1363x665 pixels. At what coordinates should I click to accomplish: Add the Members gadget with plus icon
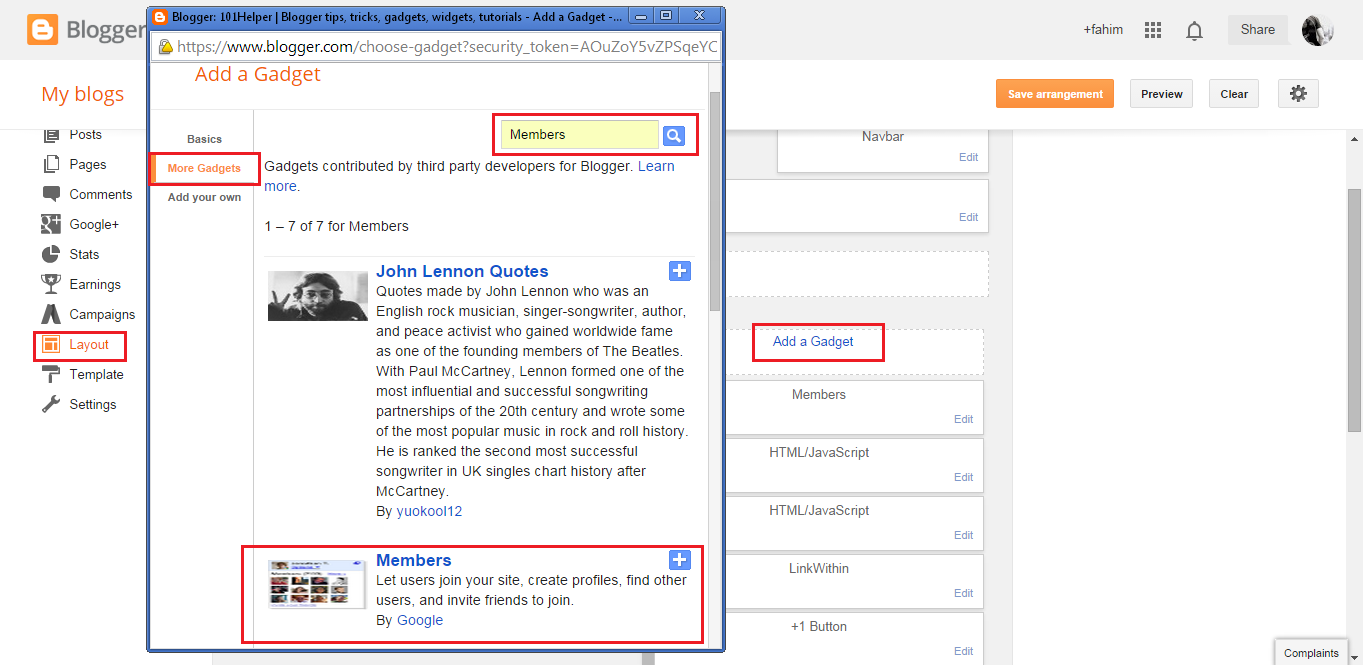click(x=679, y=560)
